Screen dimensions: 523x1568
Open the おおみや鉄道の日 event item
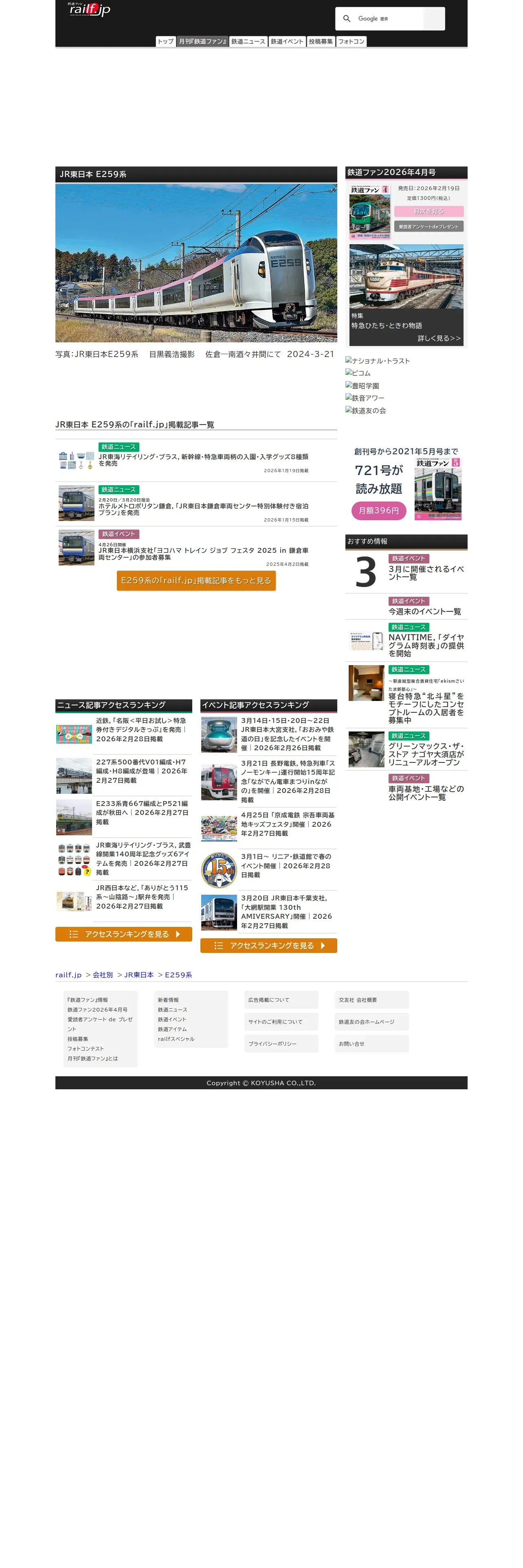tap(288, 734)
